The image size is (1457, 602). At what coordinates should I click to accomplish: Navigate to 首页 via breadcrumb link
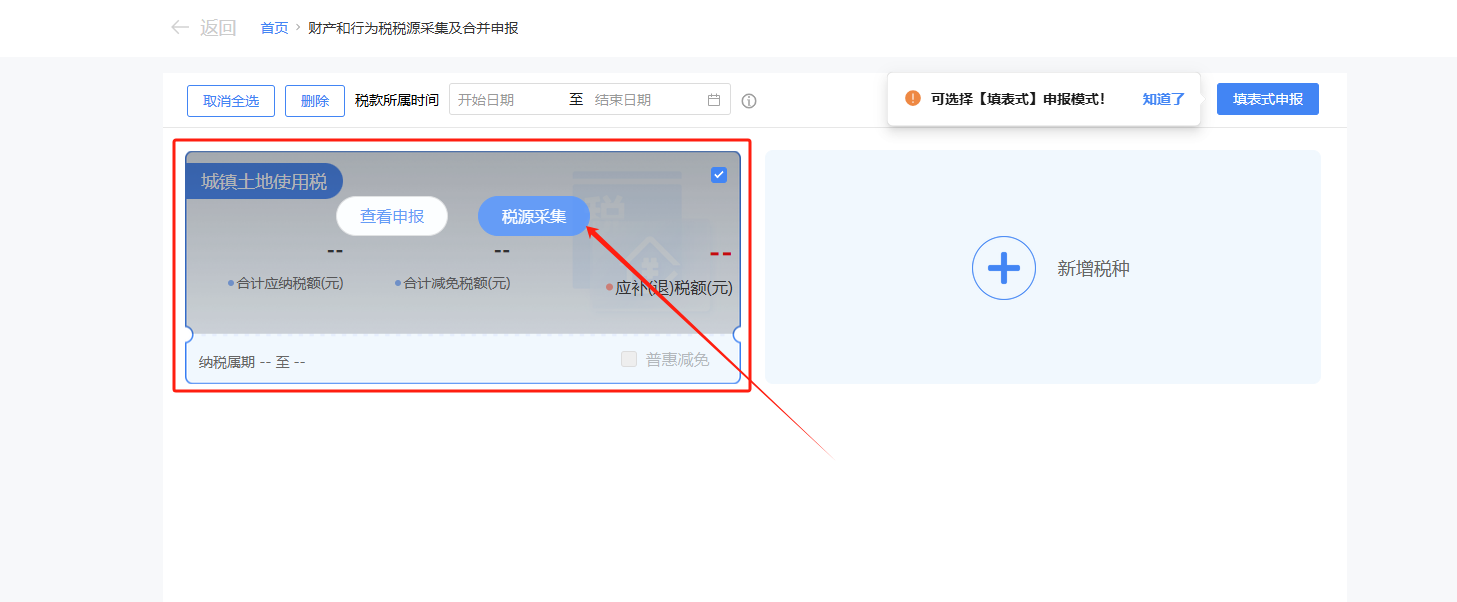[x=274, y=28]
